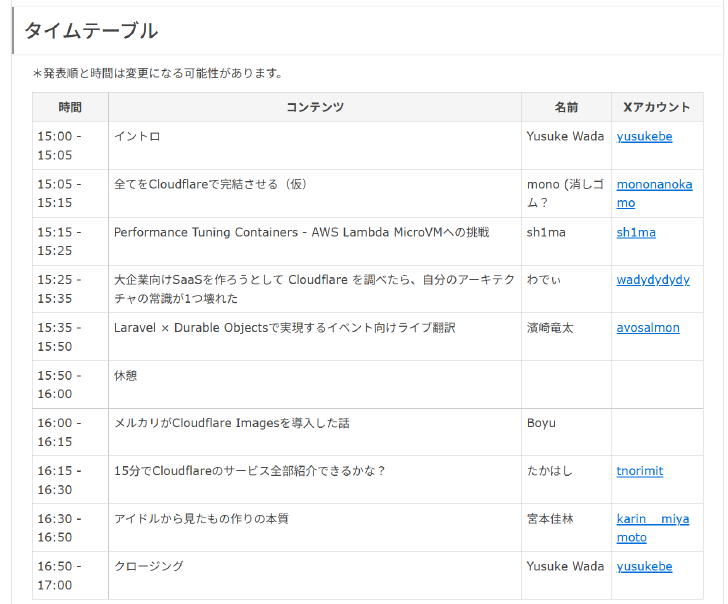728x604 pixels.
Task: Click the 名前 column header
Action: [x=566, y=107]
